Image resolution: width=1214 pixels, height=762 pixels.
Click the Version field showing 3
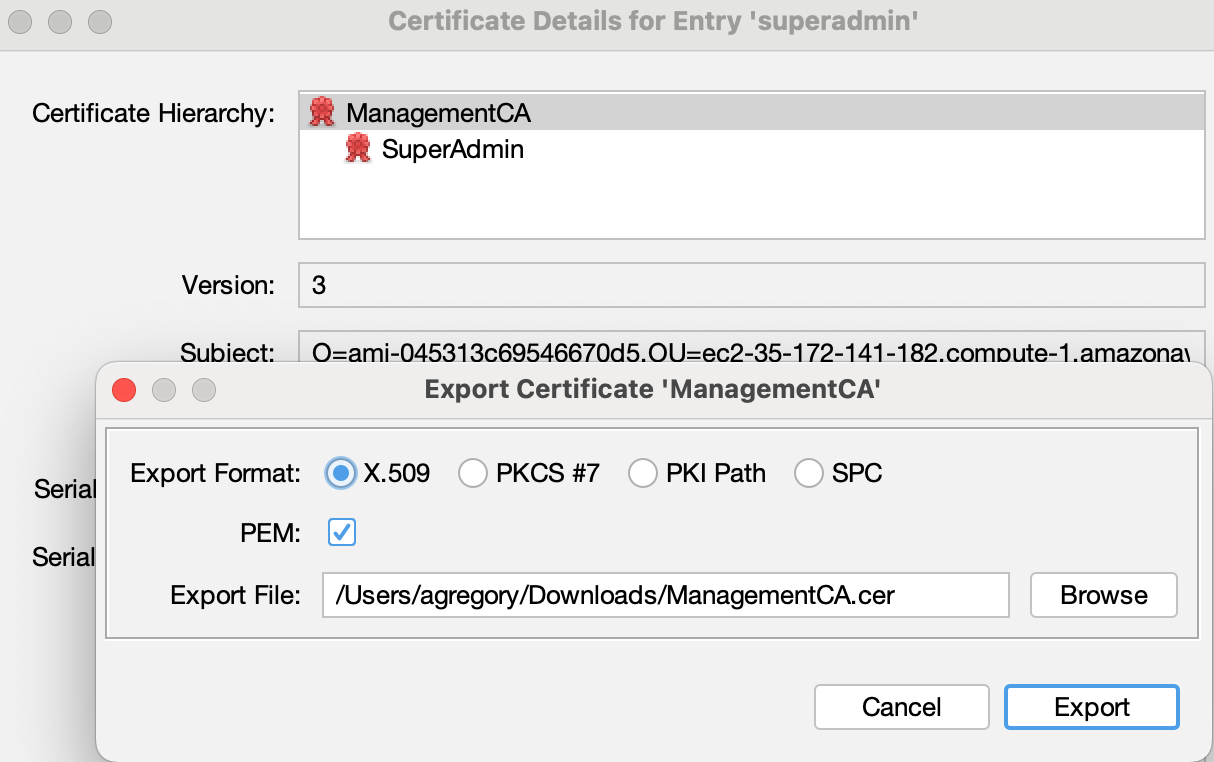tap(750, 285)
